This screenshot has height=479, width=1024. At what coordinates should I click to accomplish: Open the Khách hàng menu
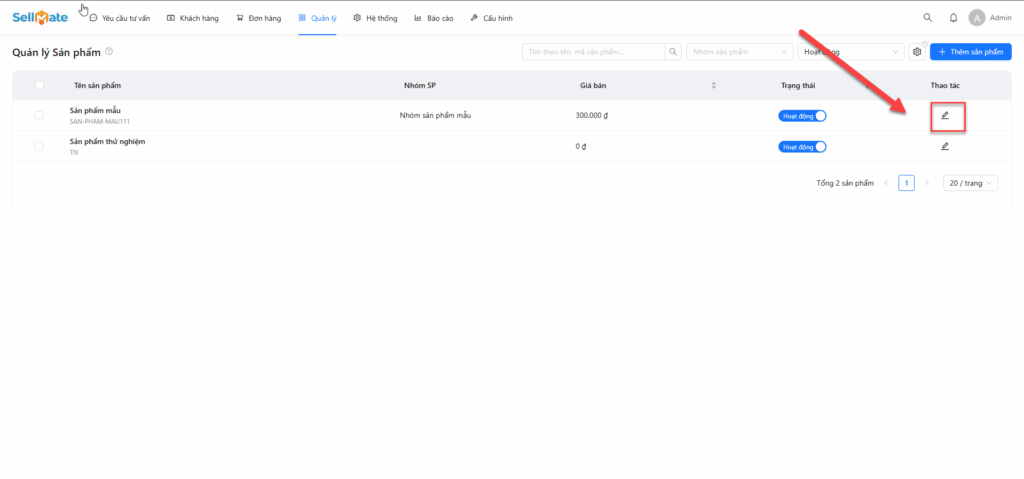pos(193,18)
